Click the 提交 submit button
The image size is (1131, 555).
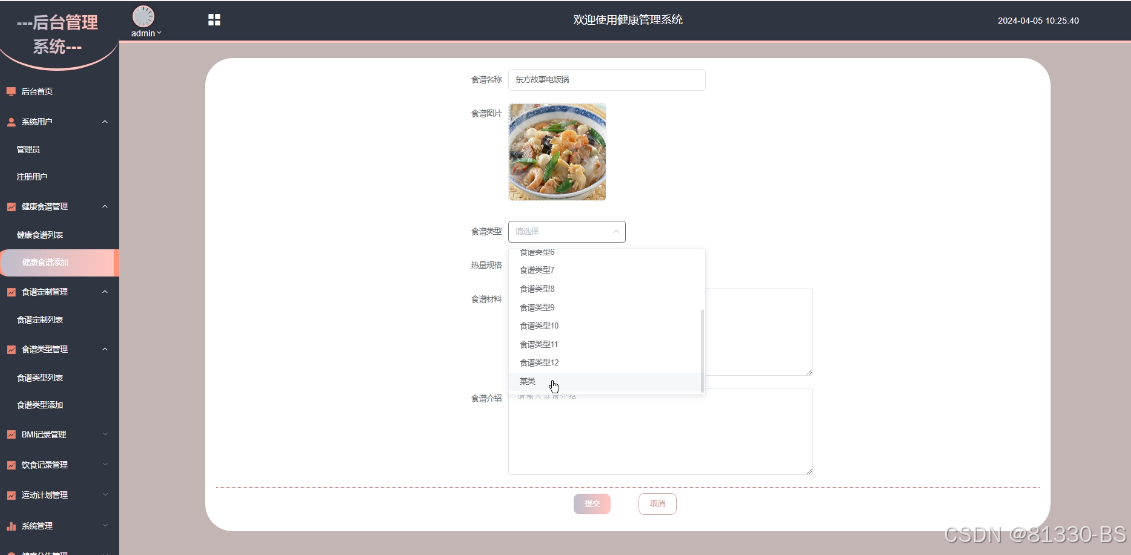pyautogui.click(x=592, y=504)
